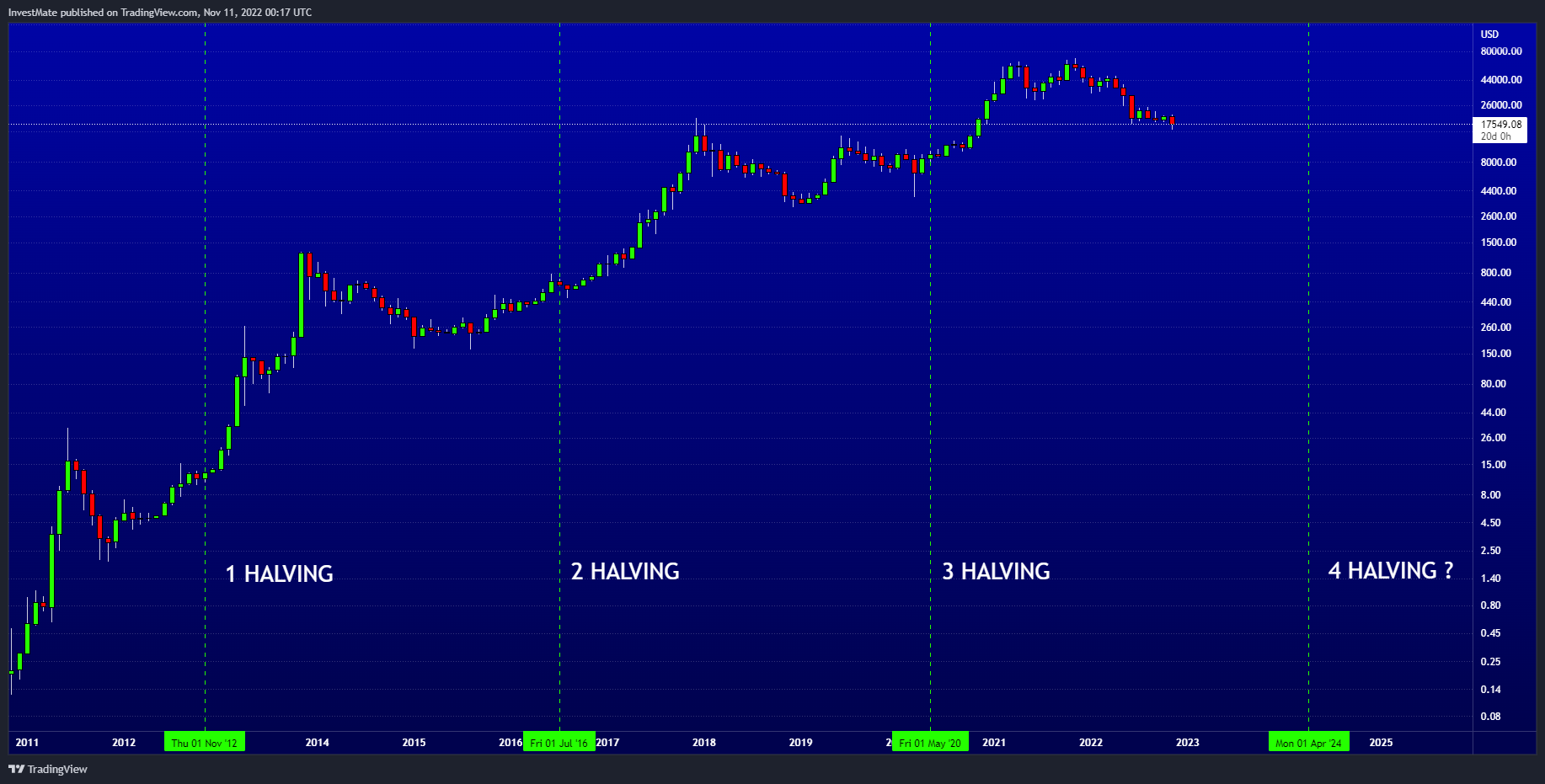
Task: Click the 2011 year label on time axis
Action: [x=27, y=743]
